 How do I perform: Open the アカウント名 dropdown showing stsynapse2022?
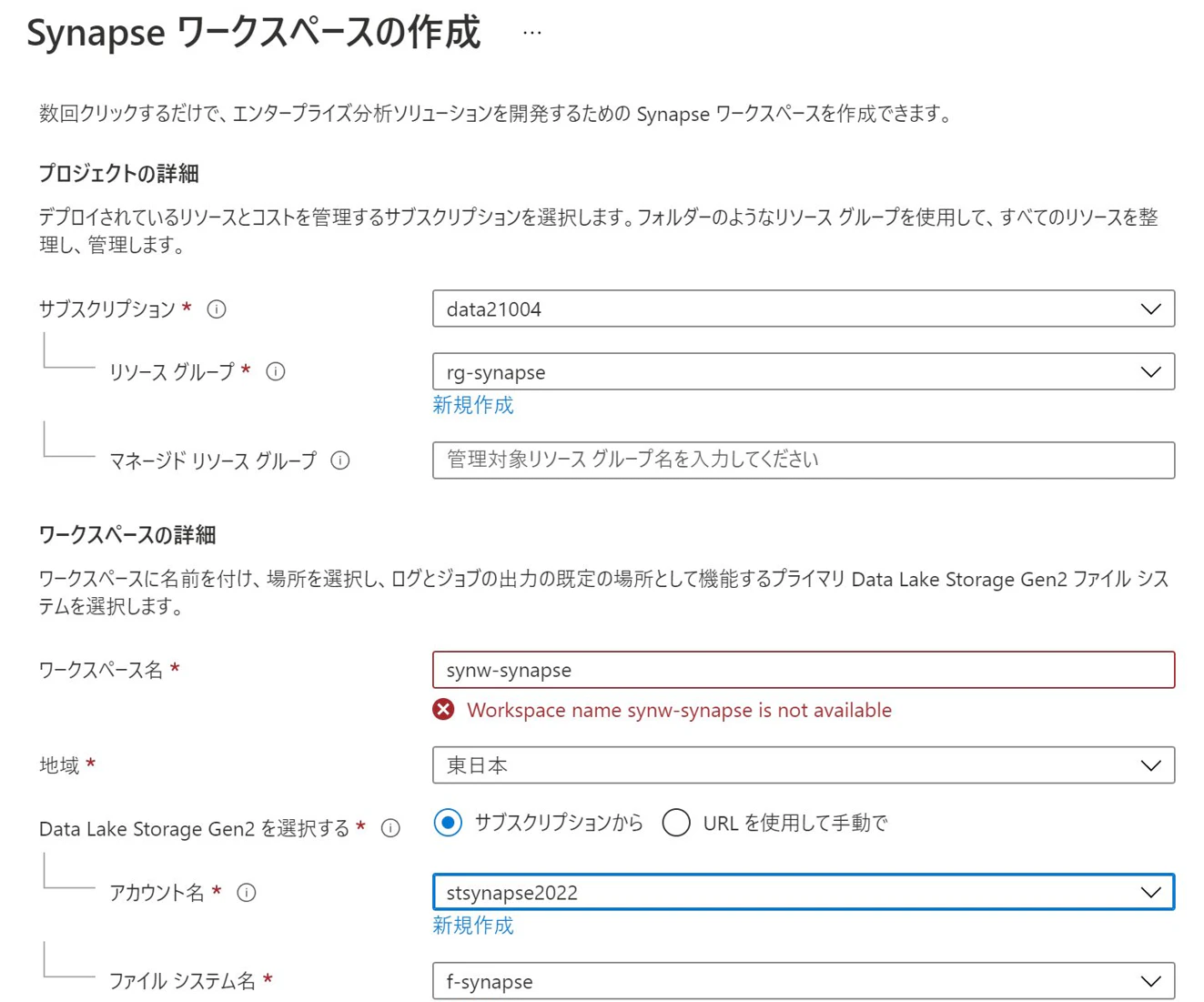click(x=804, y=892)
